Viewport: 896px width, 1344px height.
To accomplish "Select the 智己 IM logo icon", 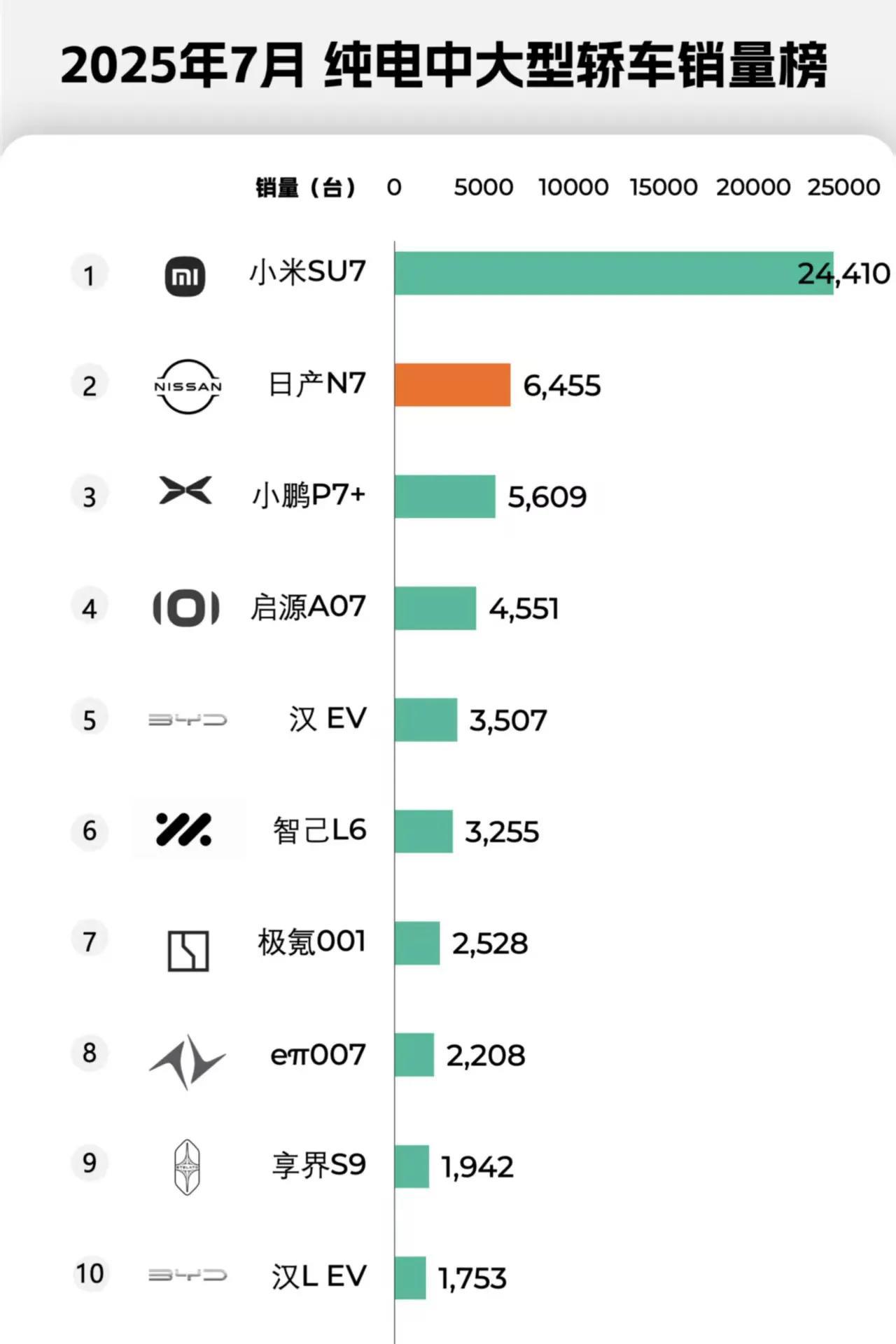I will (184, 830).
